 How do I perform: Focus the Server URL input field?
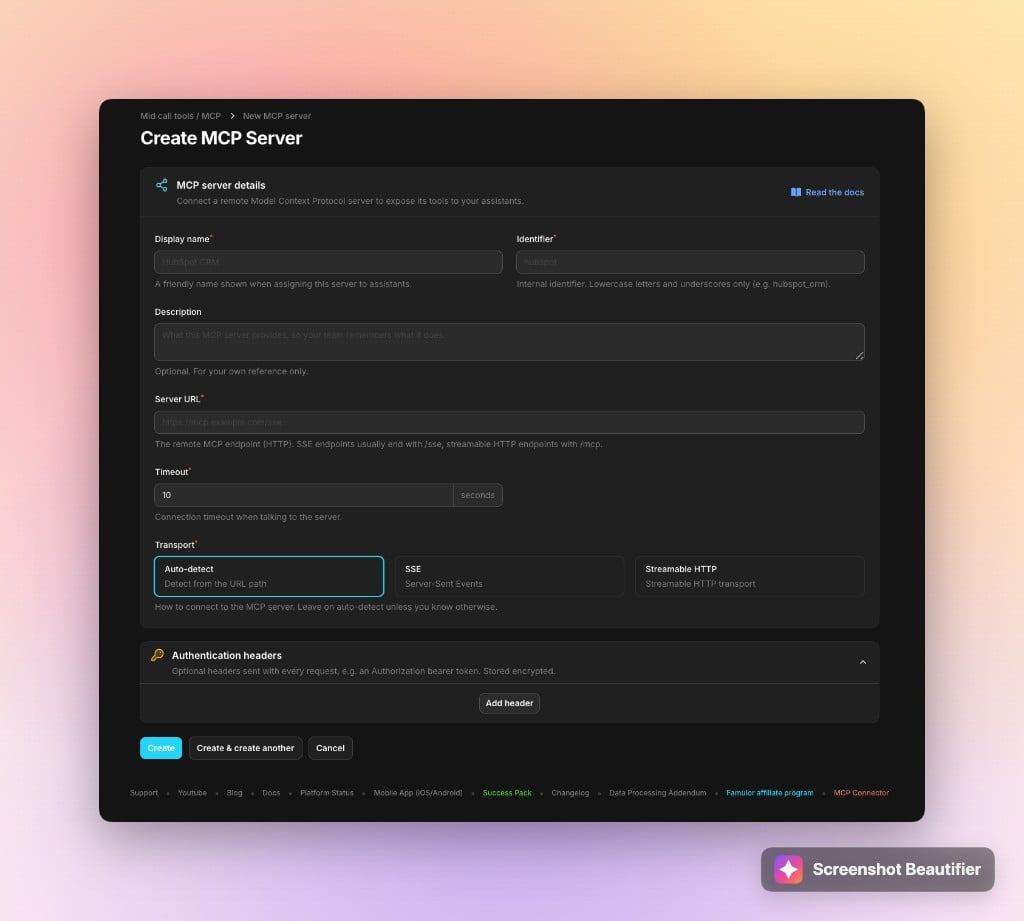pos(509,422)
